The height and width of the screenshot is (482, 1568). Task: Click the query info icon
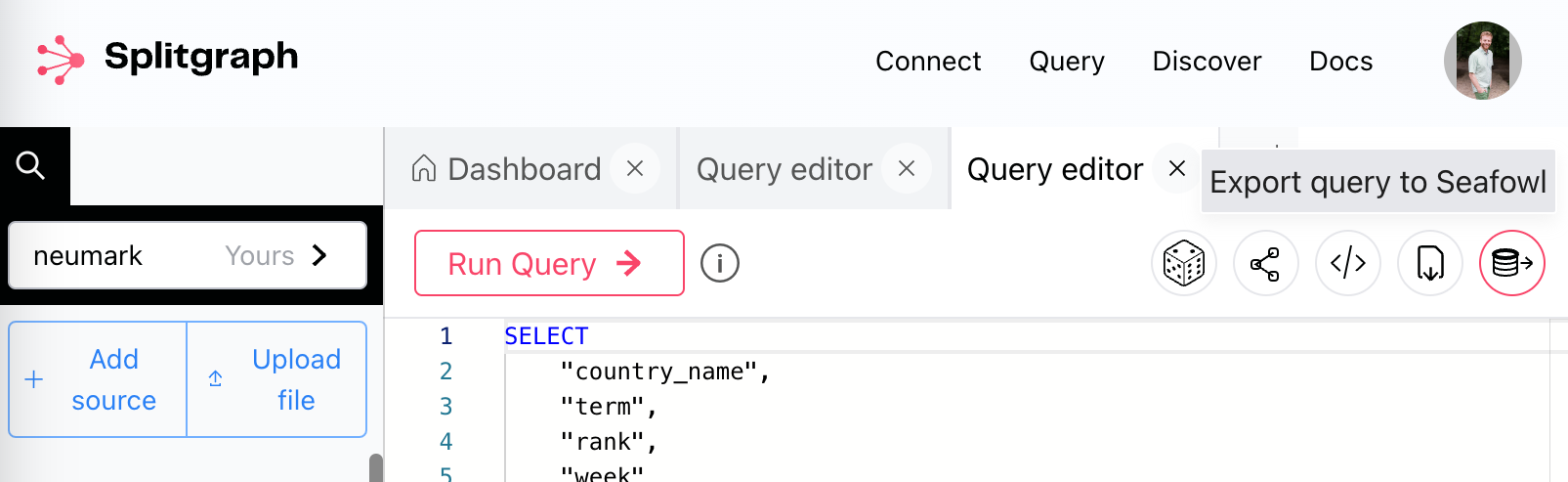720,263
